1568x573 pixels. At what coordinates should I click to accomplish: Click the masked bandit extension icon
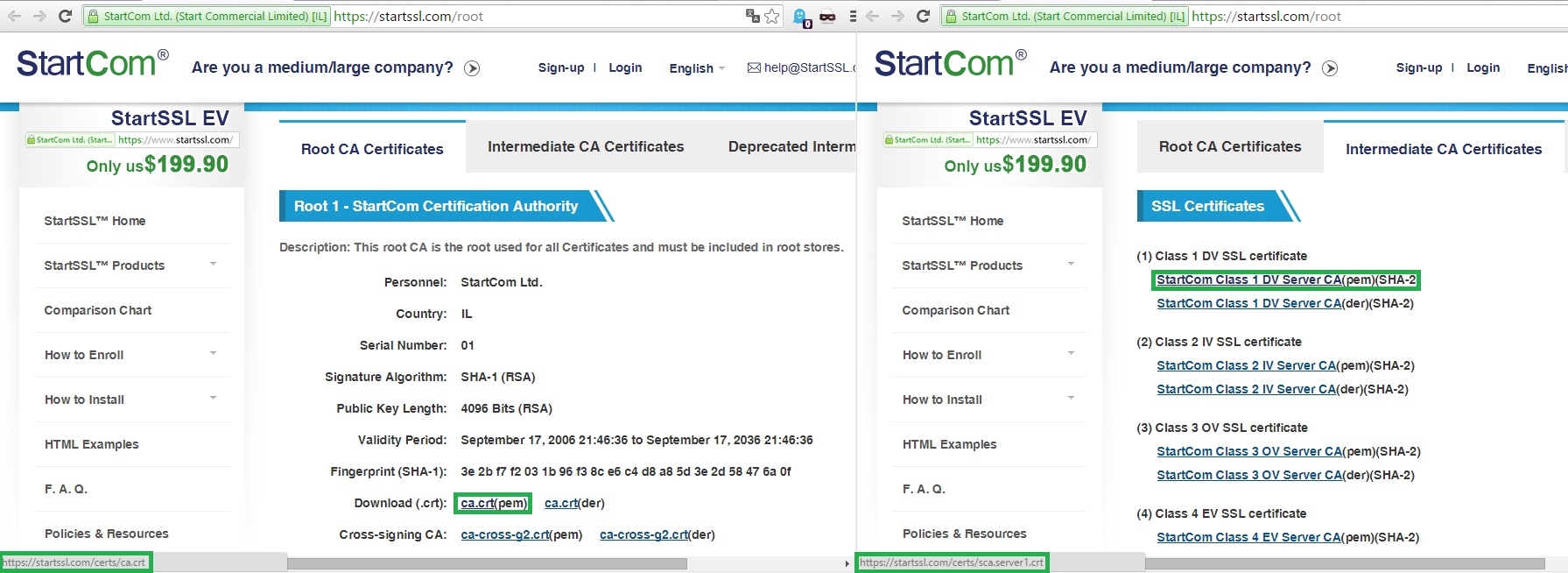[827, 16]
